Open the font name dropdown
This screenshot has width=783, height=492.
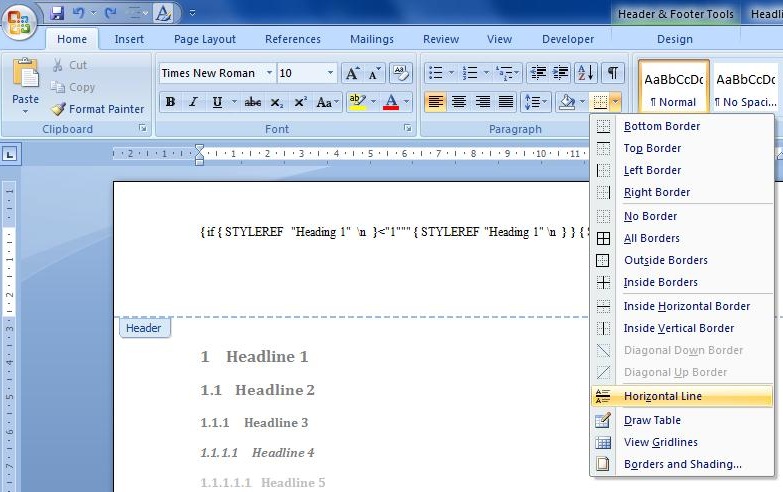tap(270, 73)
